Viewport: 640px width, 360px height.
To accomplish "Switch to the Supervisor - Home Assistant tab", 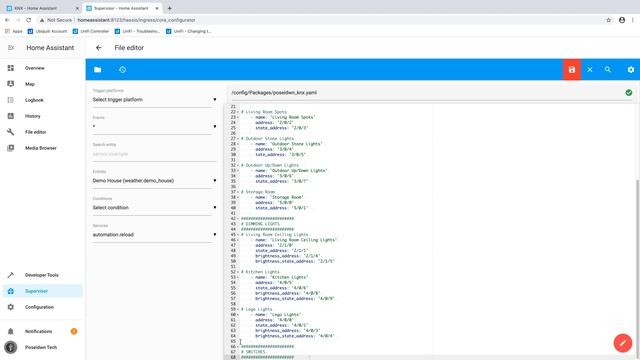I will coord(121,8).
